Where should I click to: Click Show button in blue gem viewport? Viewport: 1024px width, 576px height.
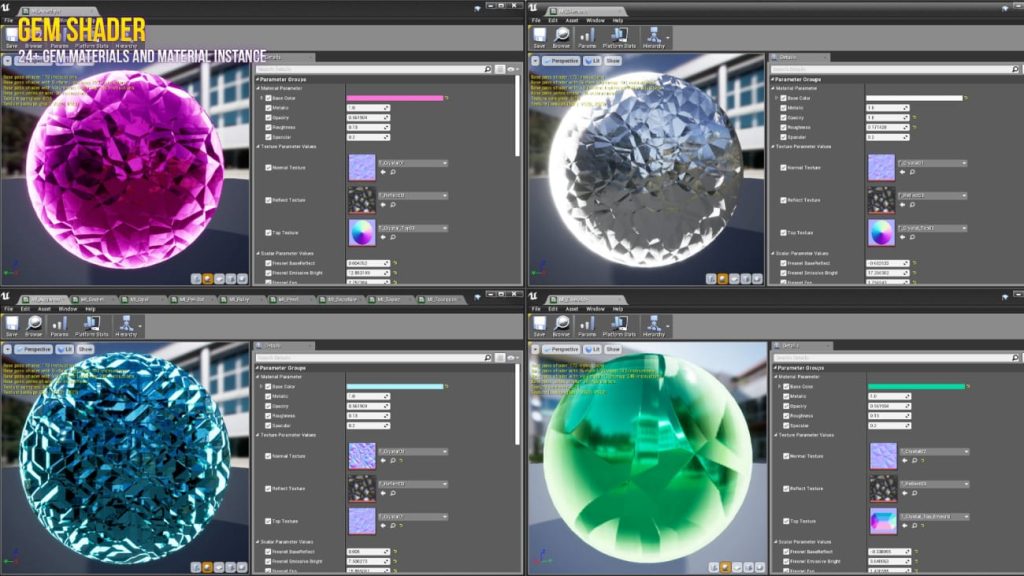click(x=86, y=349)
